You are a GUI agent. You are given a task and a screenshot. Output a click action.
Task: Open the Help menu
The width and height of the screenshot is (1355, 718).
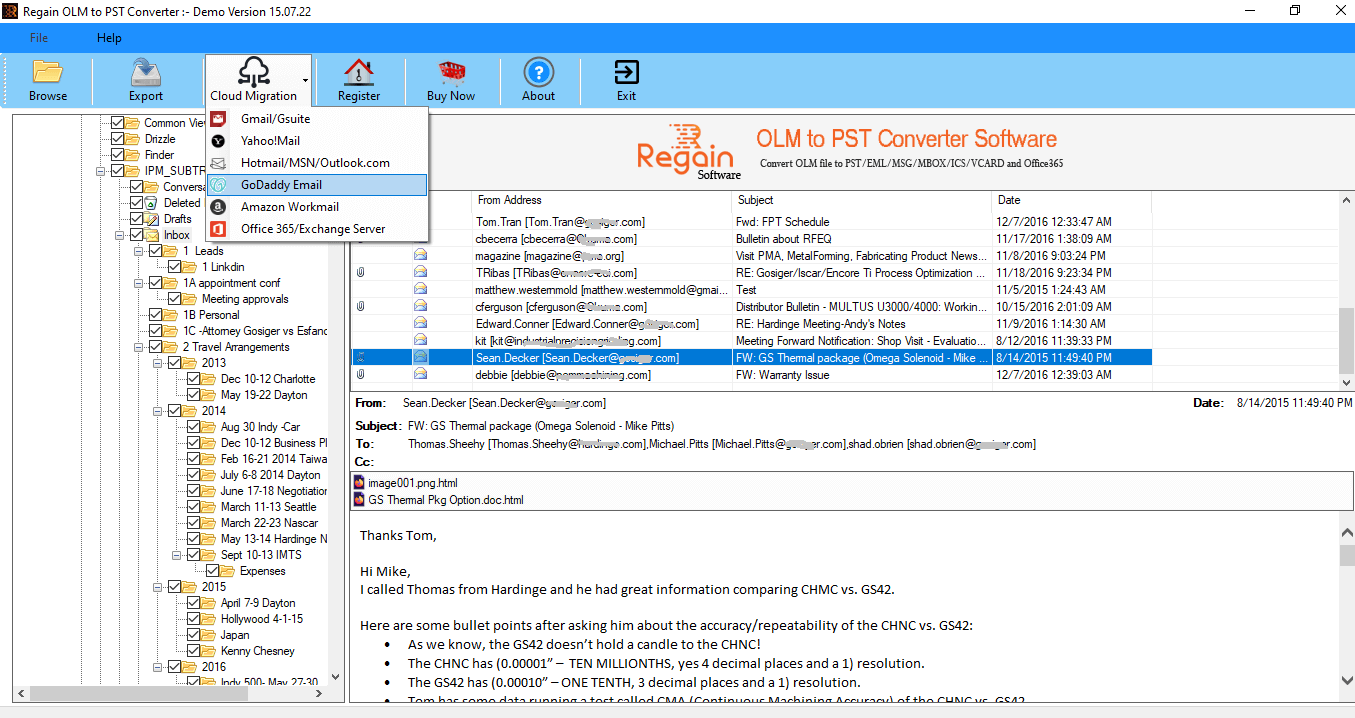point(108,37)
